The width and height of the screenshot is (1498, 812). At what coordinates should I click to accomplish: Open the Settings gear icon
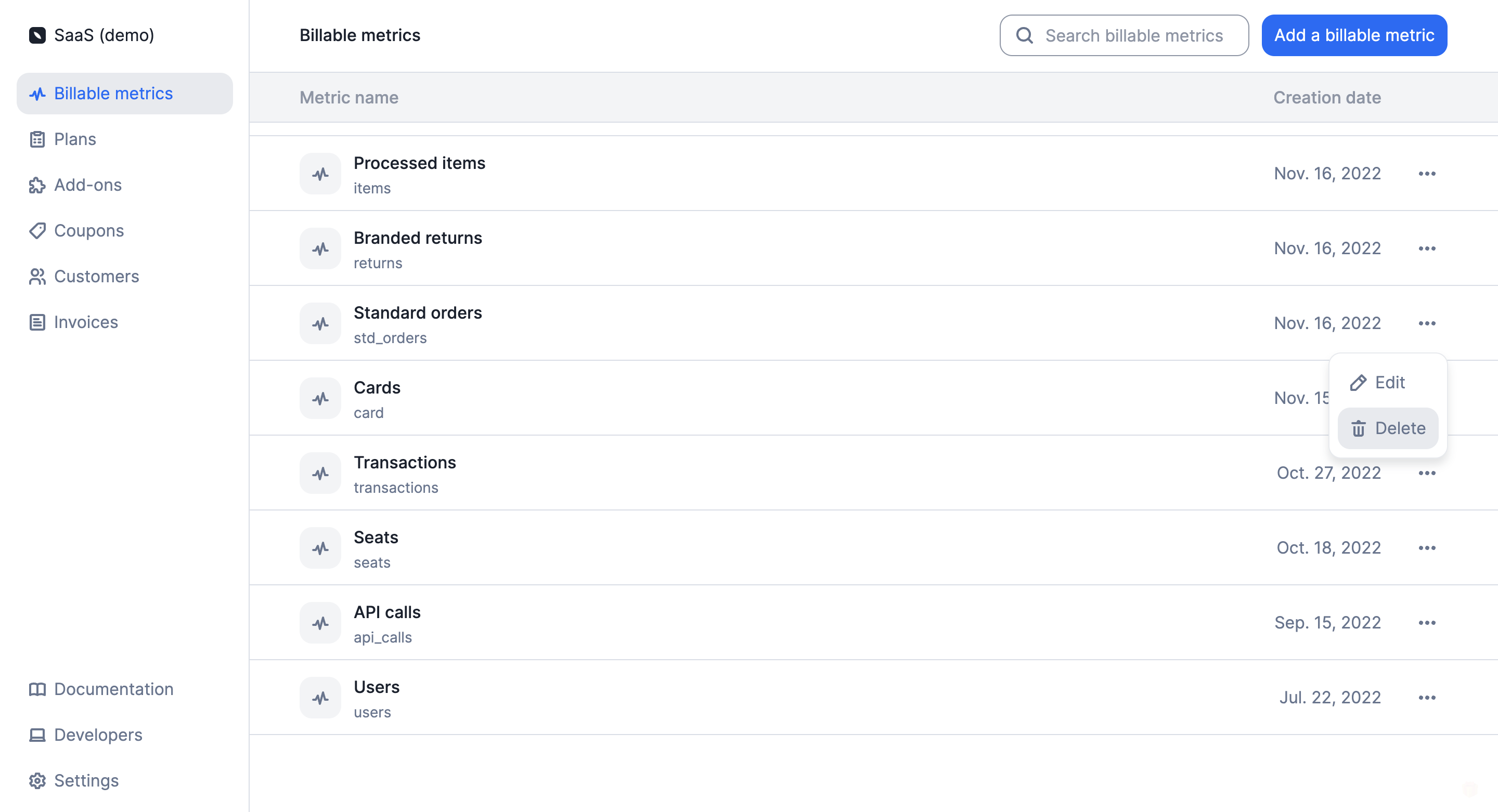(x=37, y=781)
